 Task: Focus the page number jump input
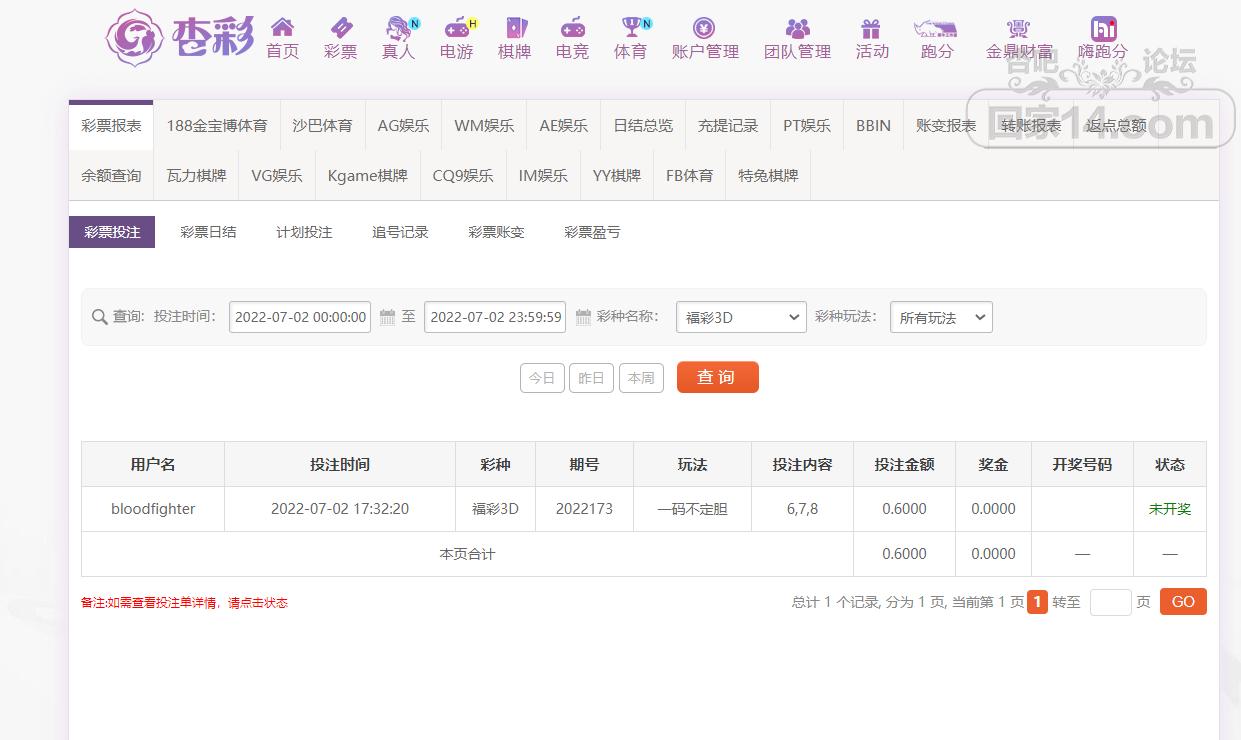[x=1110, y=602]
